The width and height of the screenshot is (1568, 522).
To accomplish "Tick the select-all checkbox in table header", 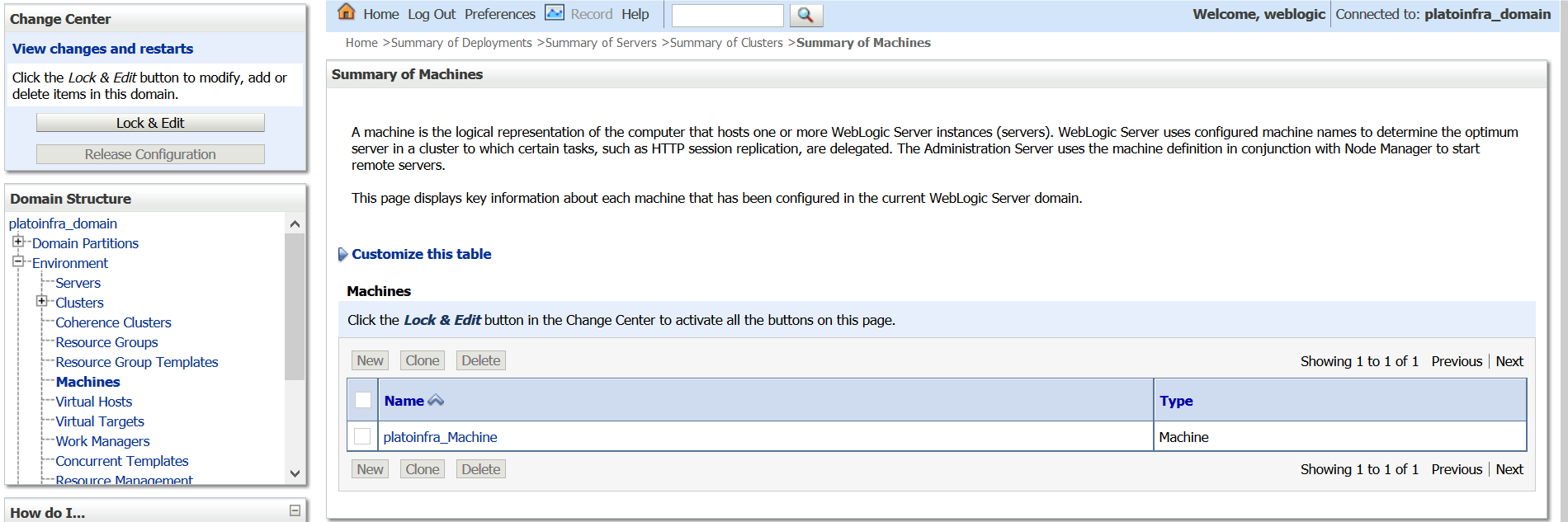I will point(363,400).
